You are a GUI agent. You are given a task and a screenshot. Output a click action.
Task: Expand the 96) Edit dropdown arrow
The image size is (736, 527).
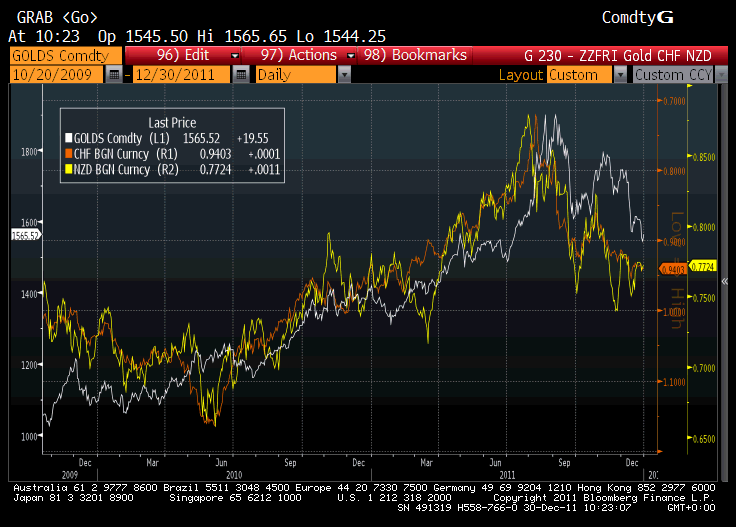coord(235,56)
